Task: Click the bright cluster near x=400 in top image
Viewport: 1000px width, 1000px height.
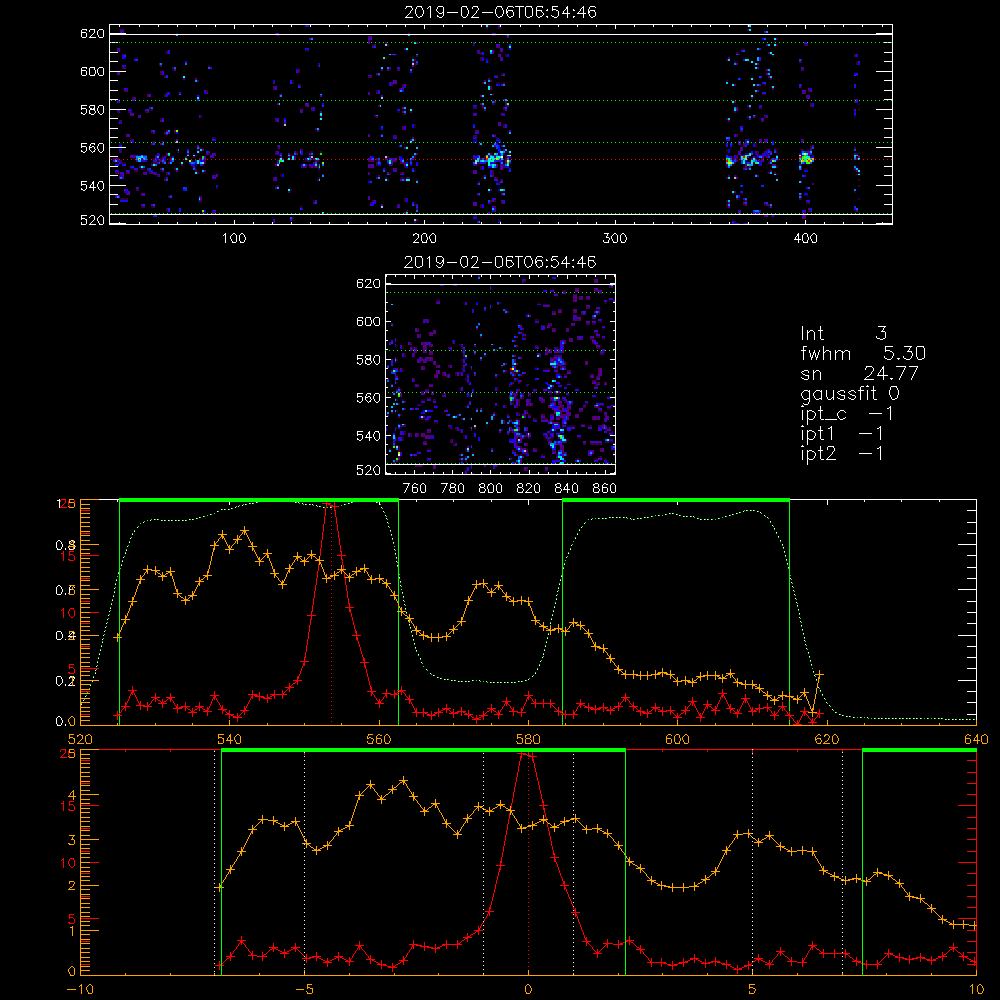Action: (x=806, y=158)
